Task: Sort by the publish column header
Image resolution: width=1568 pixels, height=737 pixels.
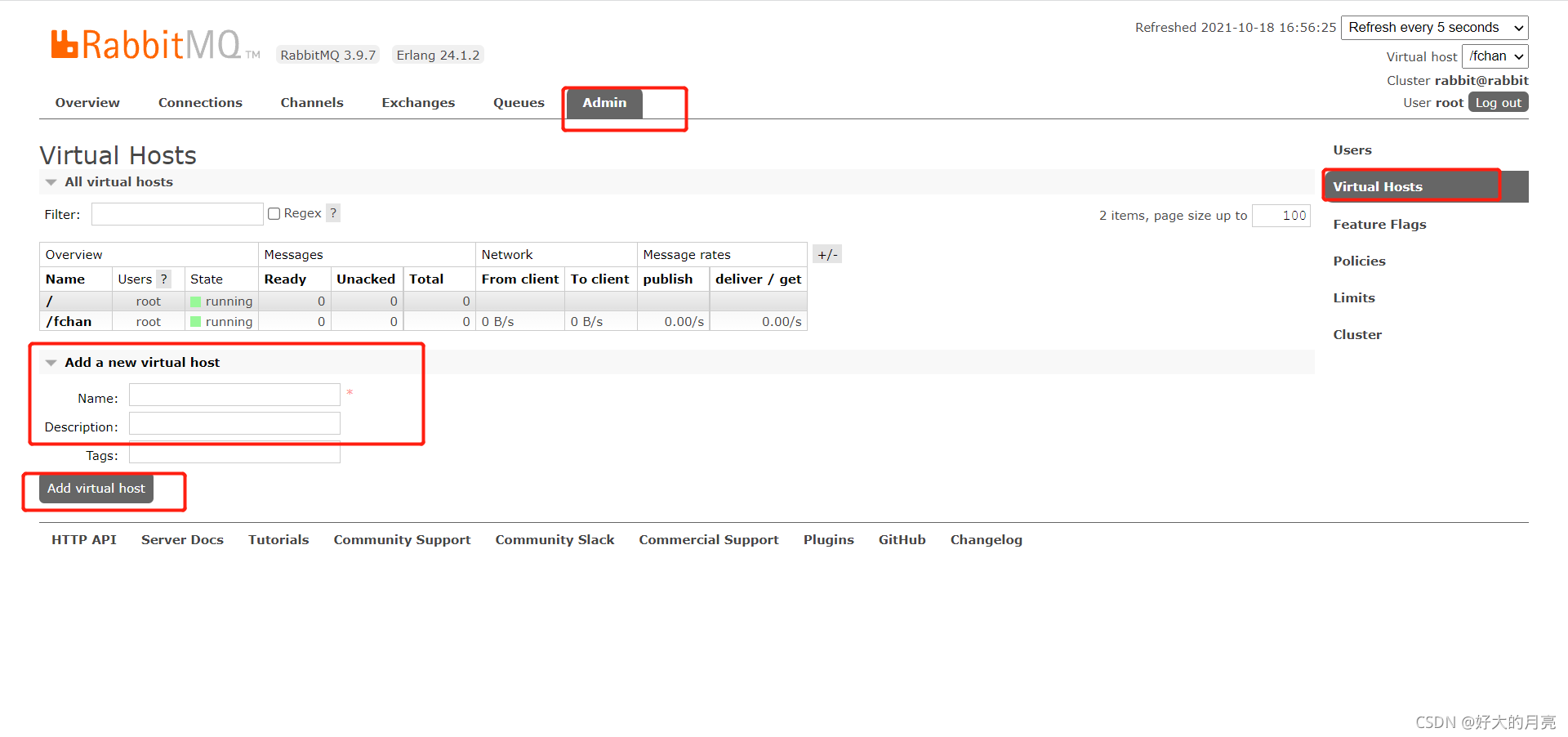Action: [x=667, y=279]
